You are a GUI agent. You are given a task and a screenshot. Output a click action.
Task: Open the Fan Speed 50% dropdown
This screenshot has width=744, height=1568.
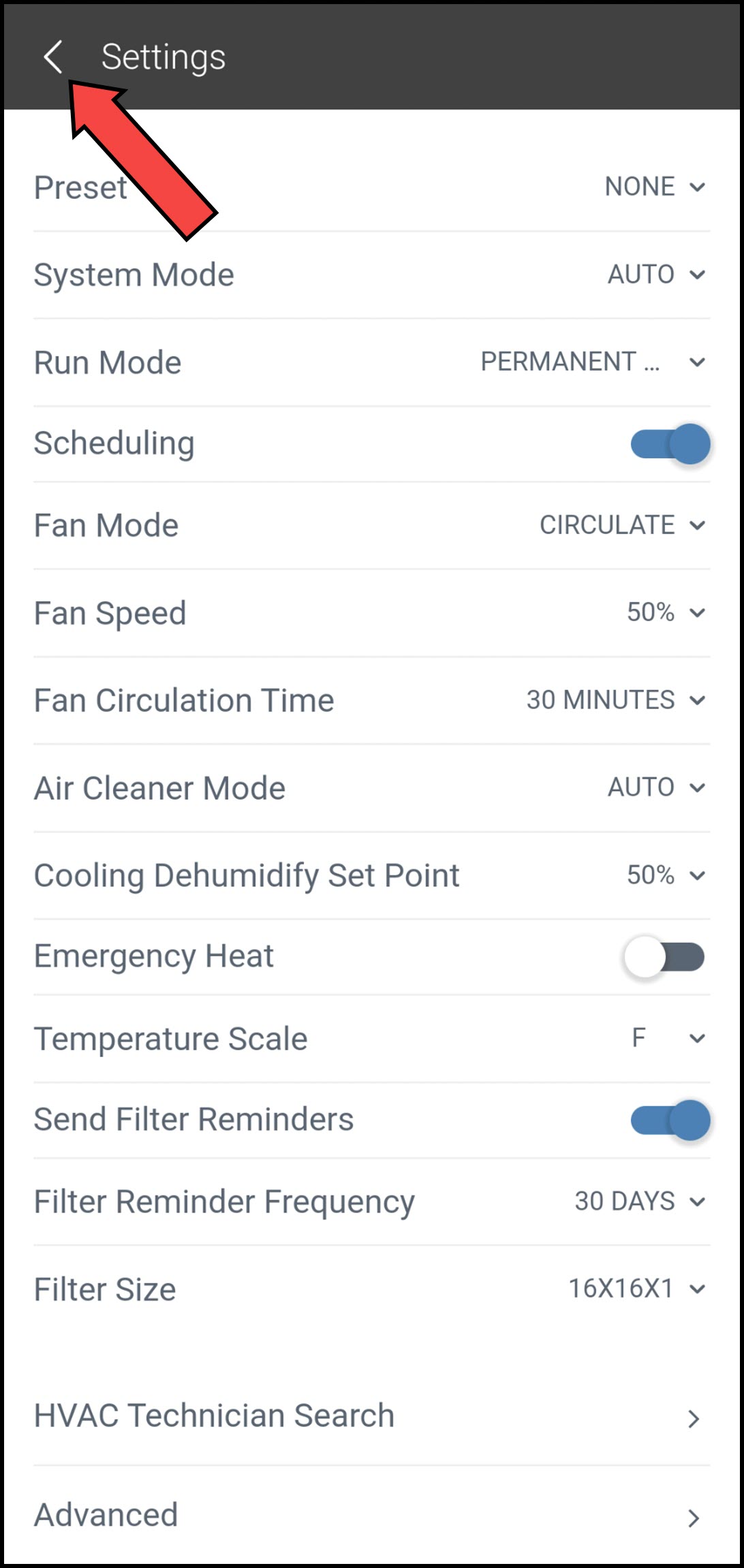665,612
